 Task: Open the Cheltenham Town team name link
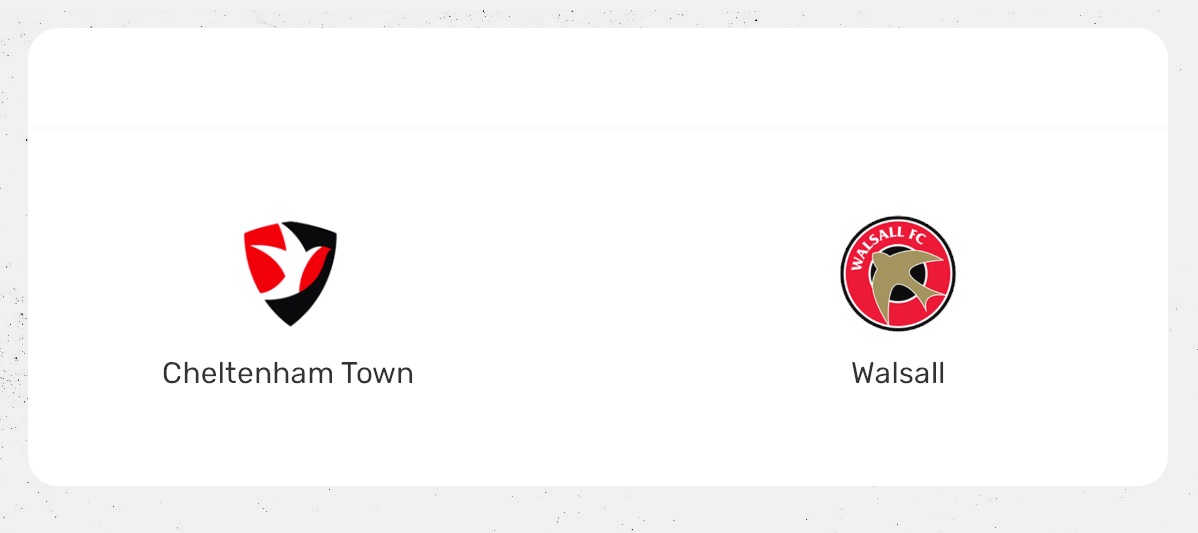pos(288,373)
